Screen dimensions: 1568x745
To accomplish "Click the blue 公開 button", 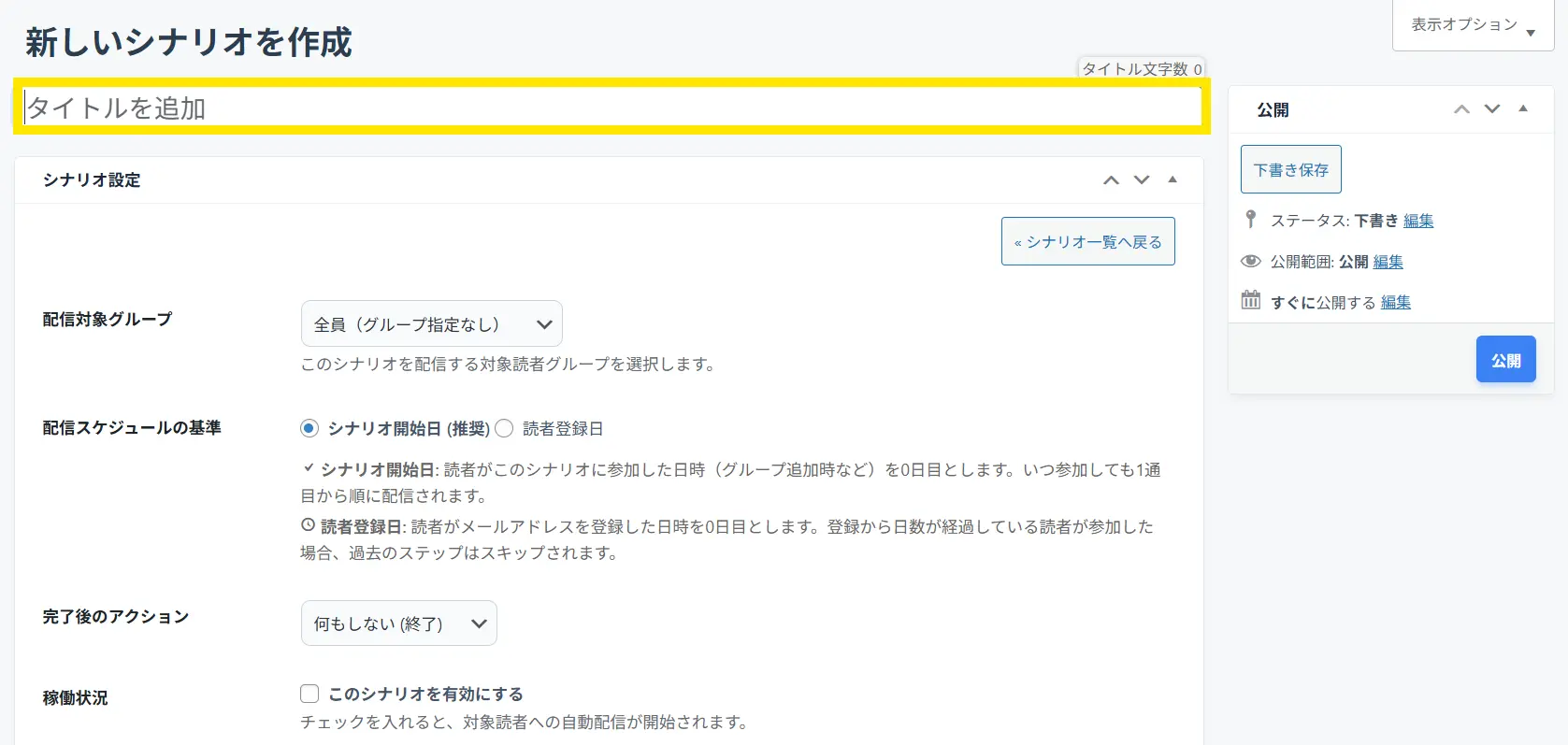I will tap(1505, 360).
